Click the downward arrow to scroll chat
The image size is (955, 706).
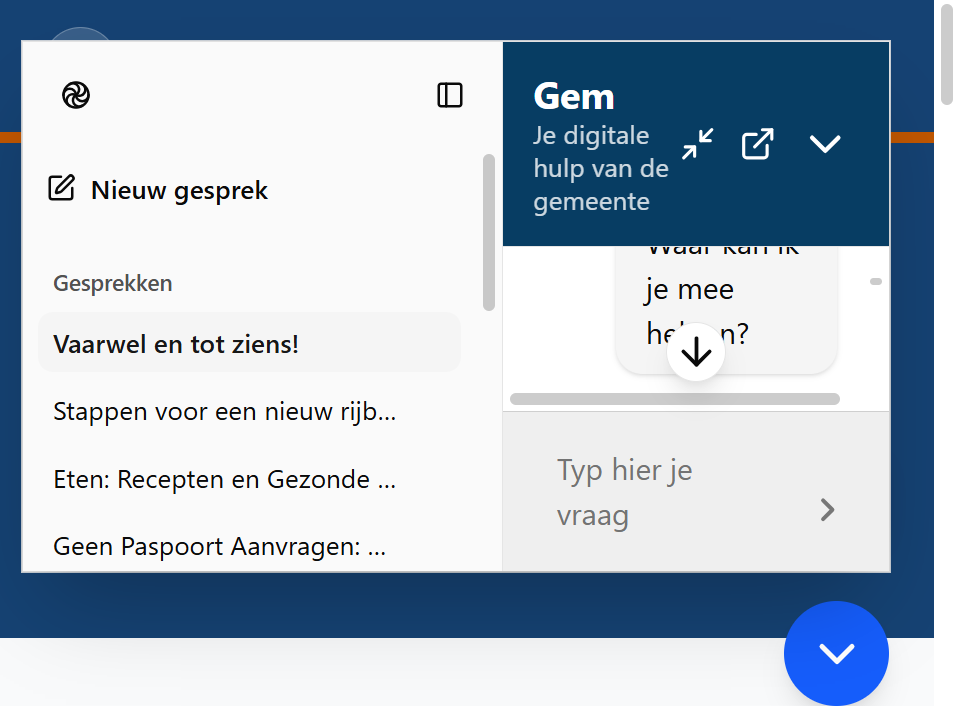point(695,351)
